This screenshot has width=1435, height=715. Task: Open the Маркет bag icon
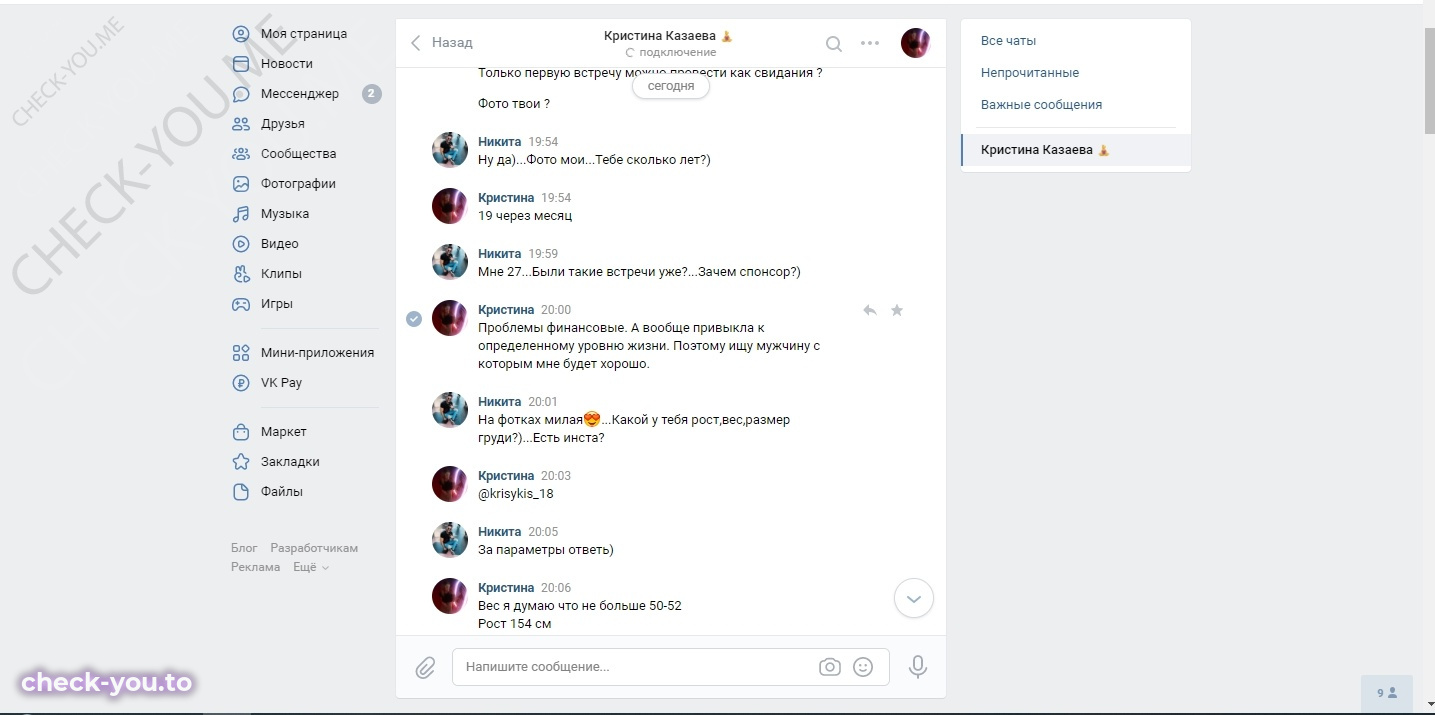pyautogui.click(x=241, y=432)
